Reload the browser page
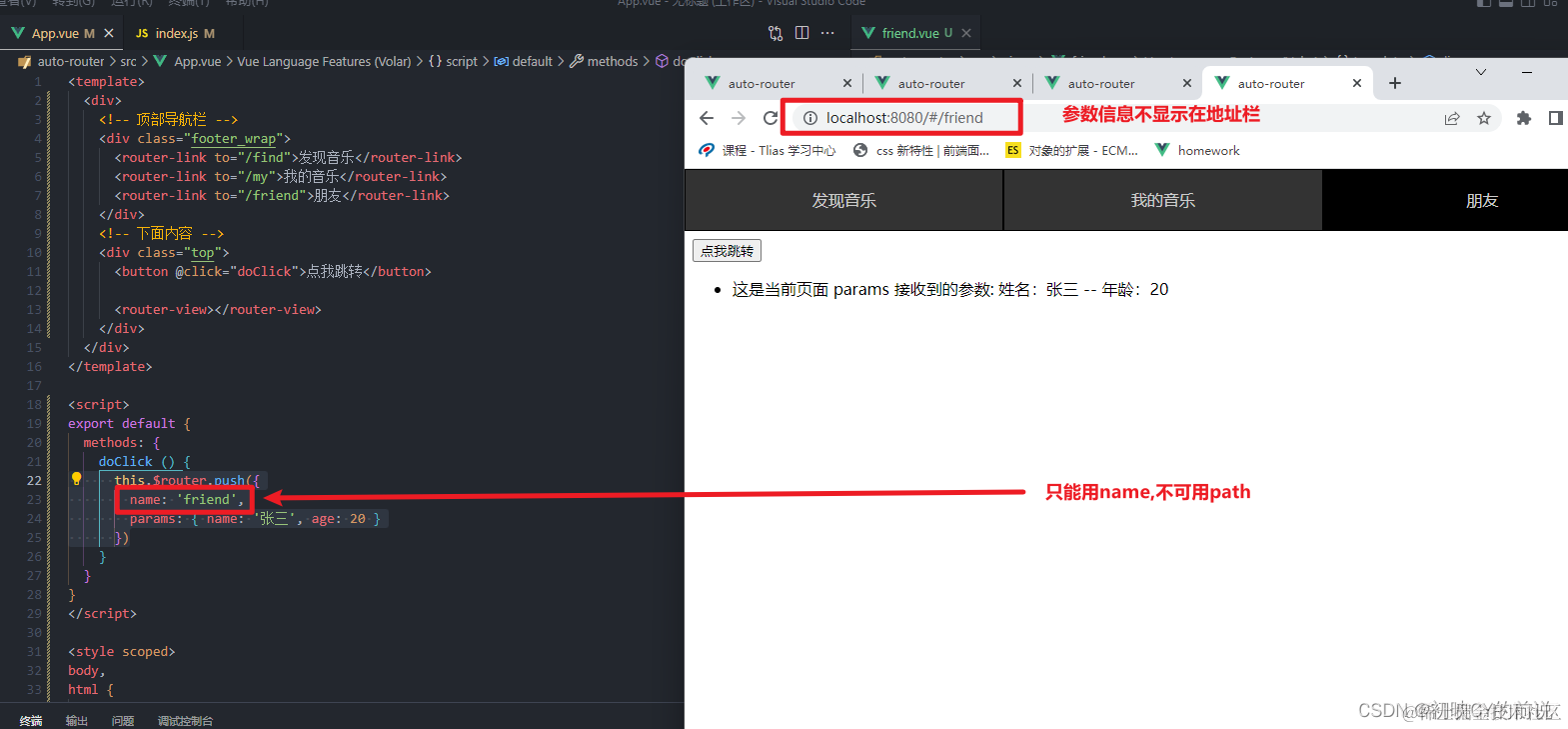The image size is (1568, 729). pyautogui.click(x=770, y=118)
